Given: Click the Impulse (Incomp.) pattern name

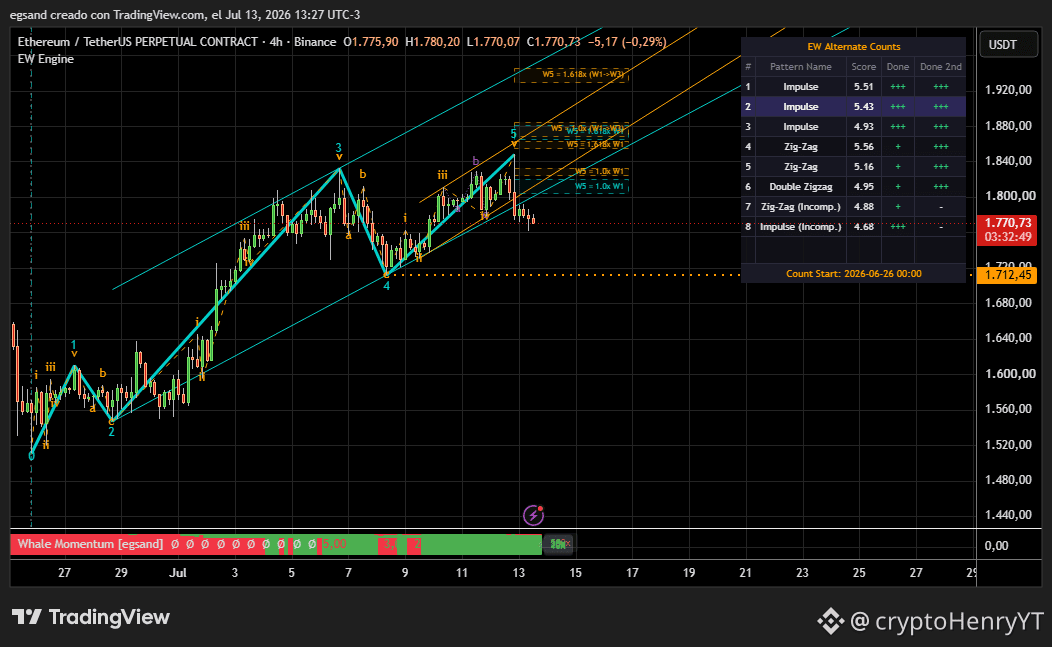Looking at the screenshot, I should coord(800,227).
